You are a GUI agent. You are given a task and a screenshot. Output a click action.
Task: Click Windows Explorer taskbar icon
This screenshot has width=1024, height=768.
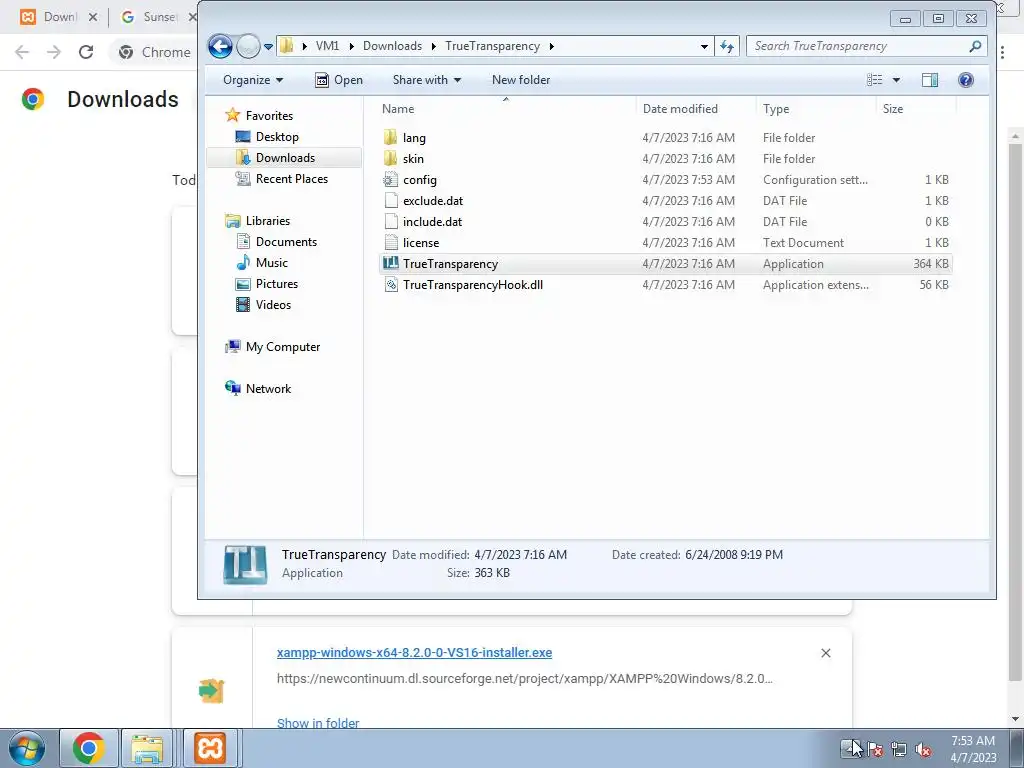point(148,748)
